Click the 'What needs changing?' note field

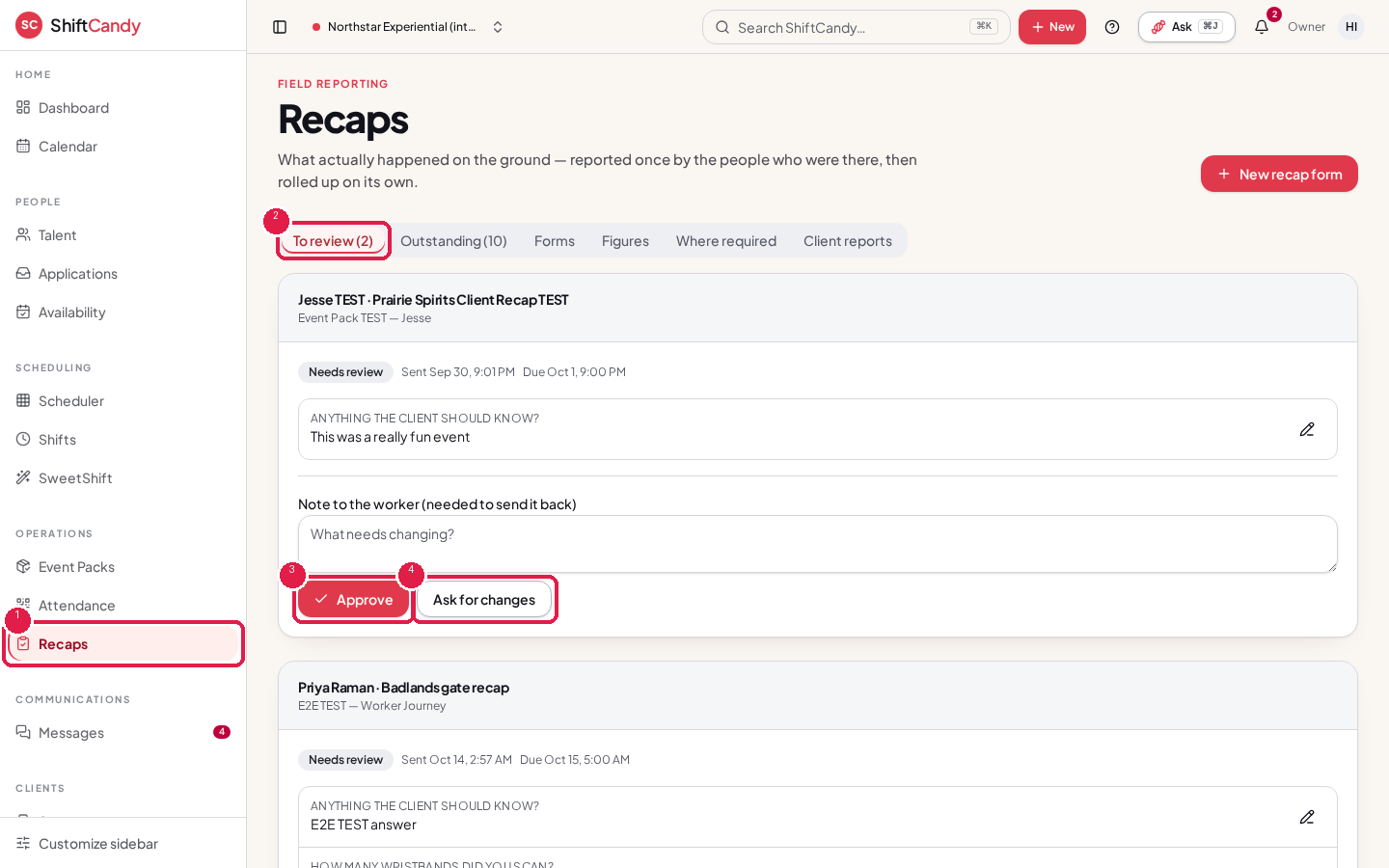pos(818,544)
